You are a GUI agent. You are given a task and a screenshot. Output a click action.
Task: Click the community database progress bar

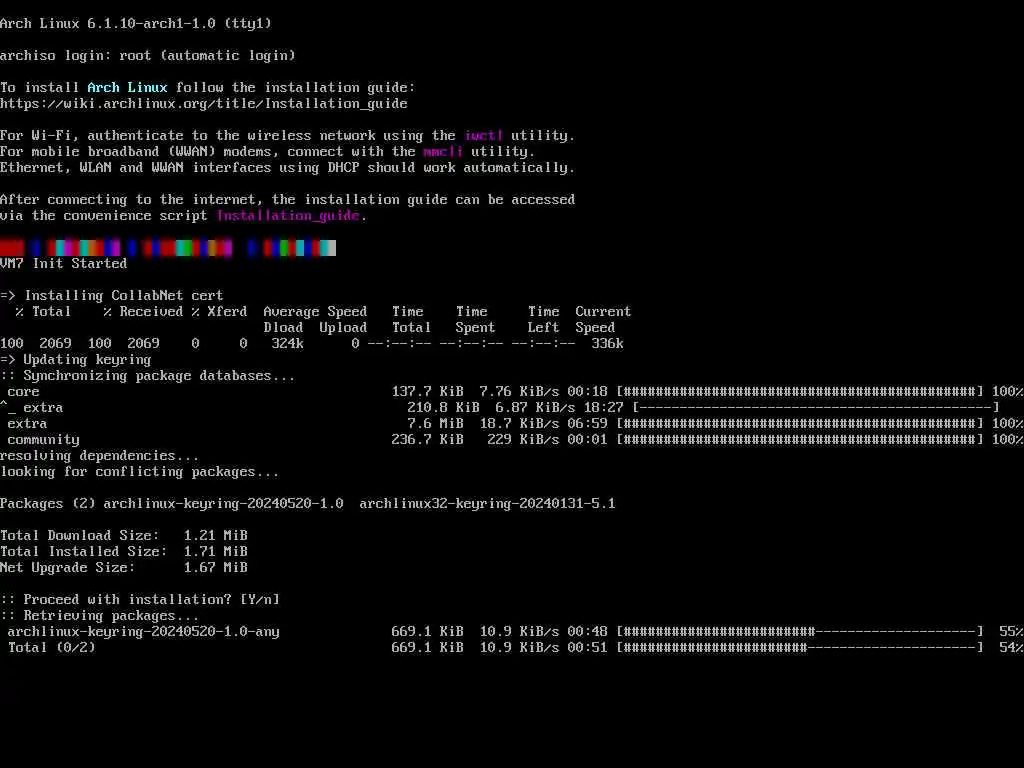(800, 440)
